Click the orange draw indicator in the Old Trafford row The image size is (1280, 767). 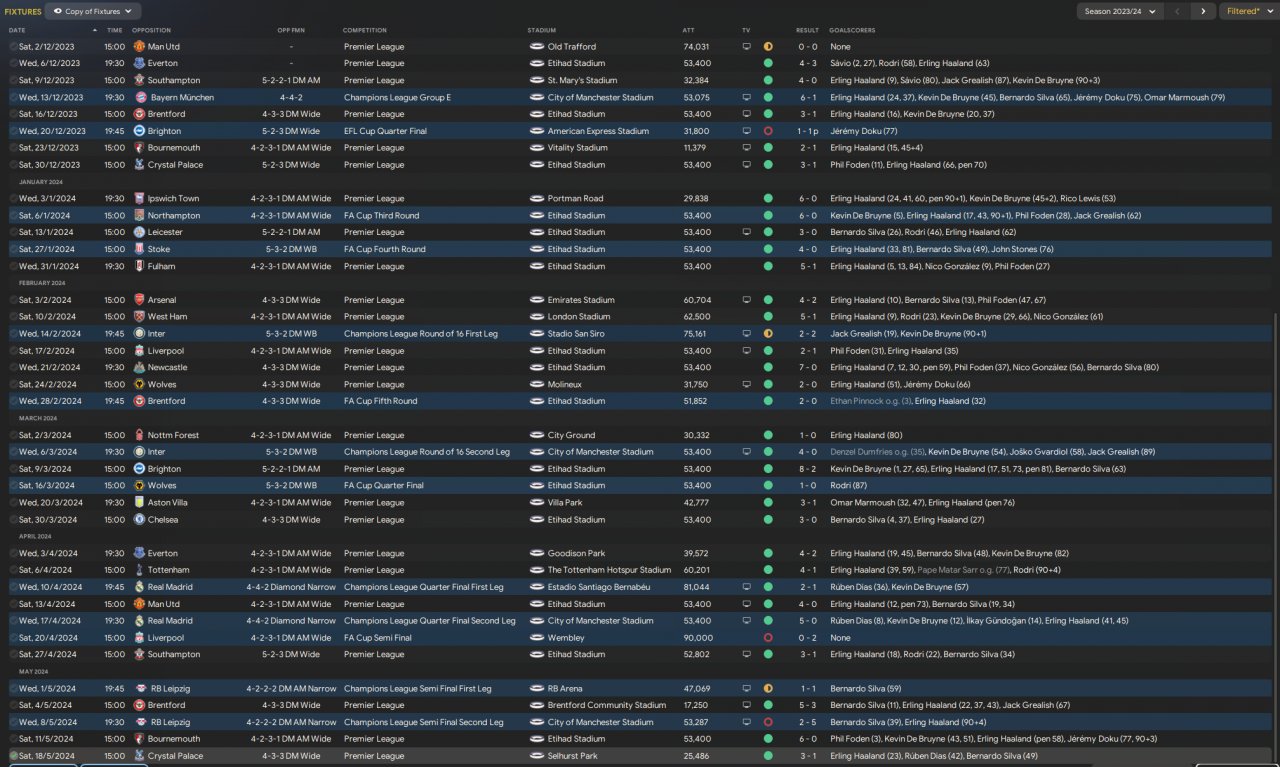(x=768, y=47)
